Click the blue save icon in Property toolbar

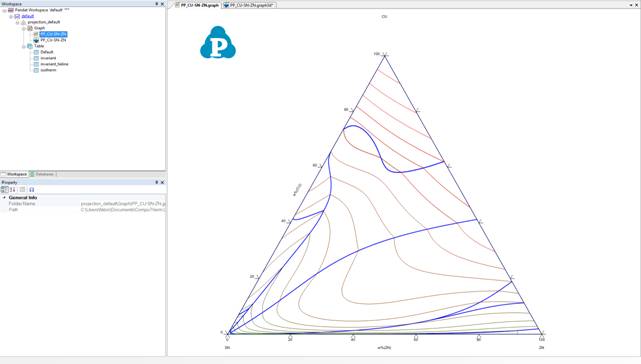pos(31,190)
